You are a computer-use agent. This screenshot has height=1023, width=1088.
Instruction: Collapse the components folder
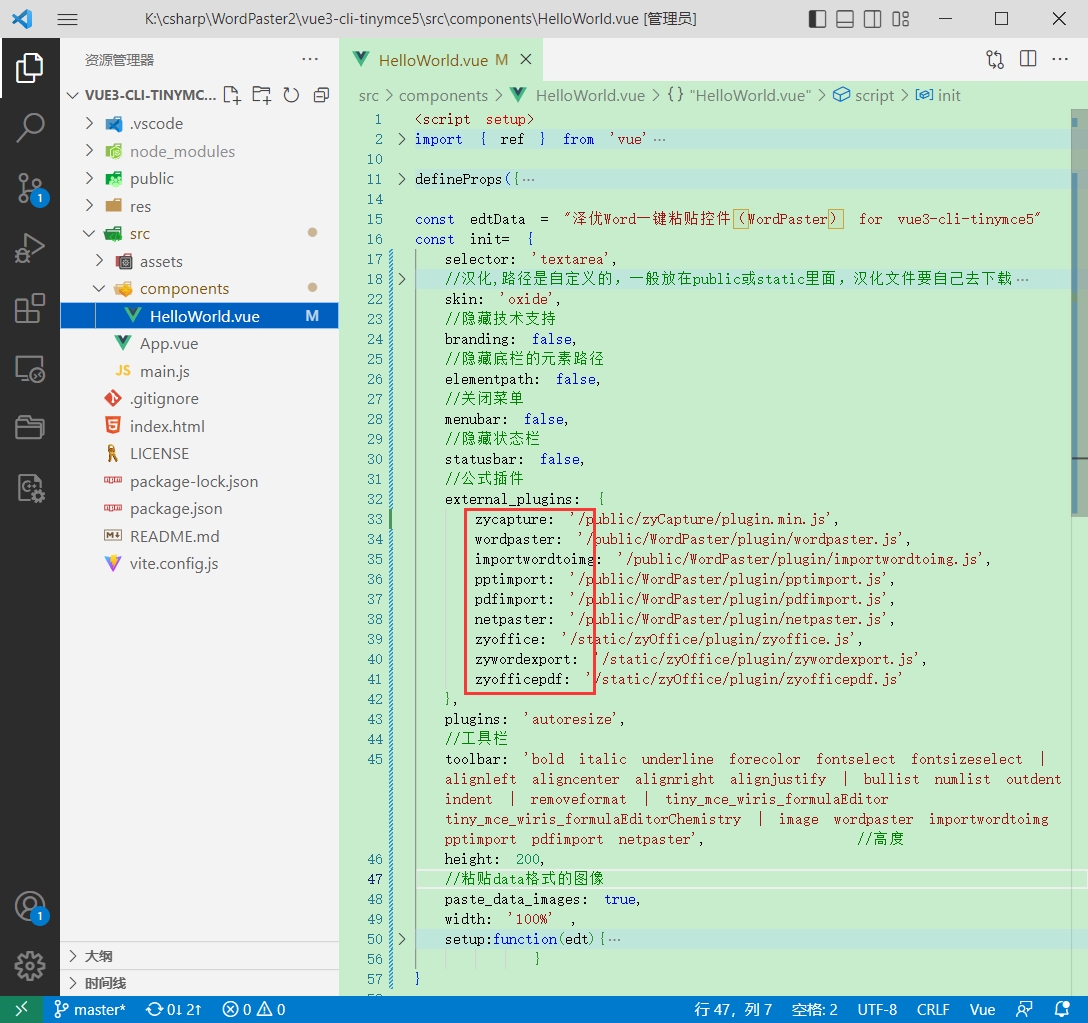[x=100, y=289]
